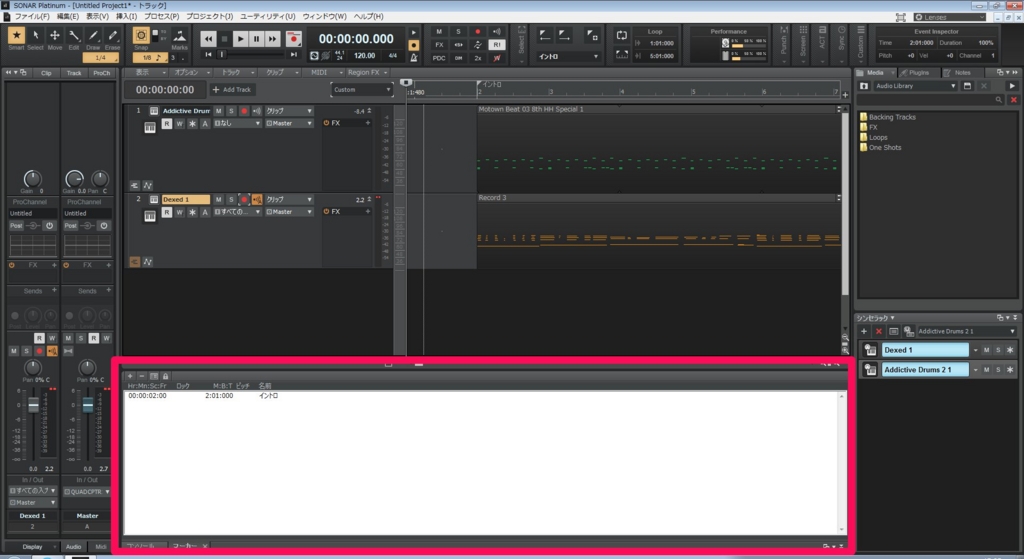1024x559 pixels.
Task: Set loop points to selection
Action: pos(622,55)
